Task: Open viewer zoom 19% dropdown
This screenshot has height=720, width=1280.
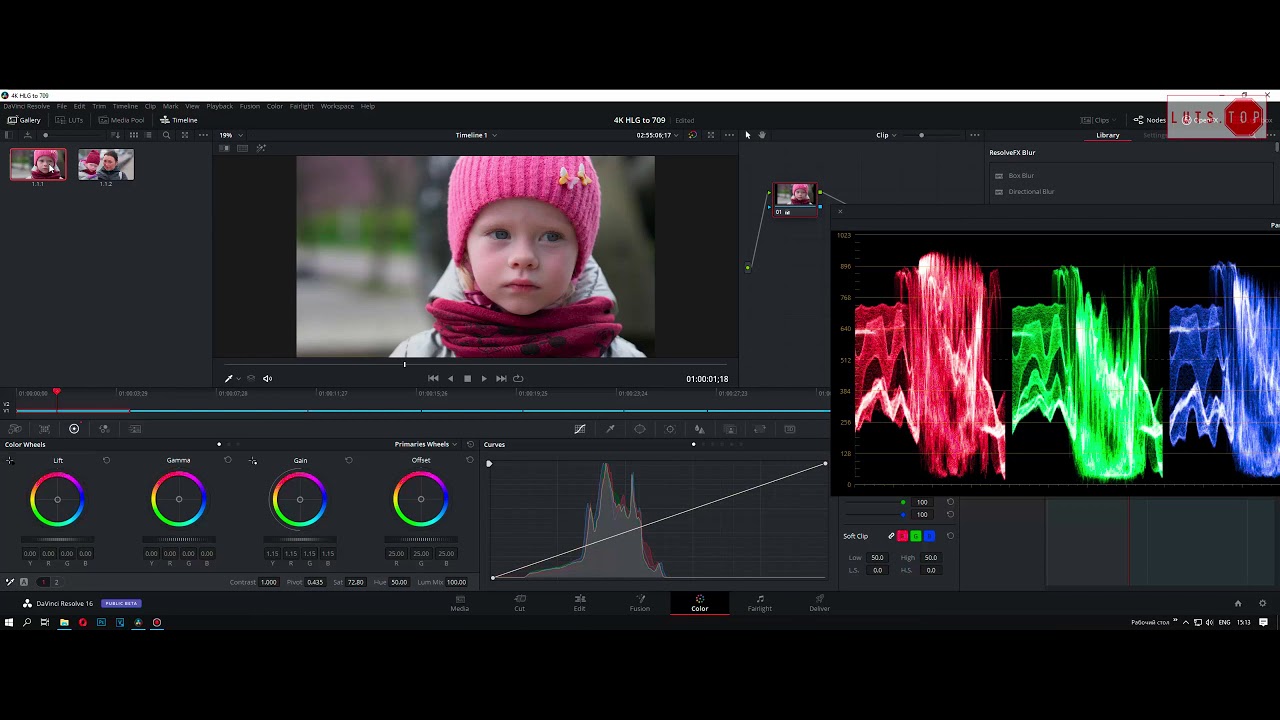Action: point(229,135)
